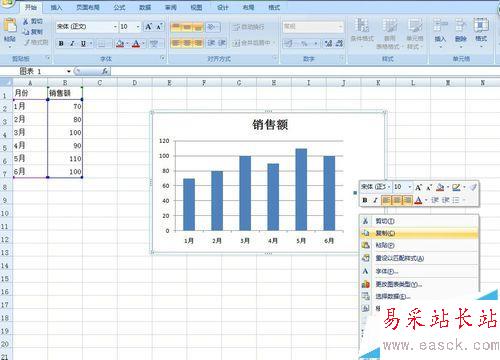Screen dimensions: 500x360
Task: Click the mini toolbar Grow Font icon
Action: point(419,188)
